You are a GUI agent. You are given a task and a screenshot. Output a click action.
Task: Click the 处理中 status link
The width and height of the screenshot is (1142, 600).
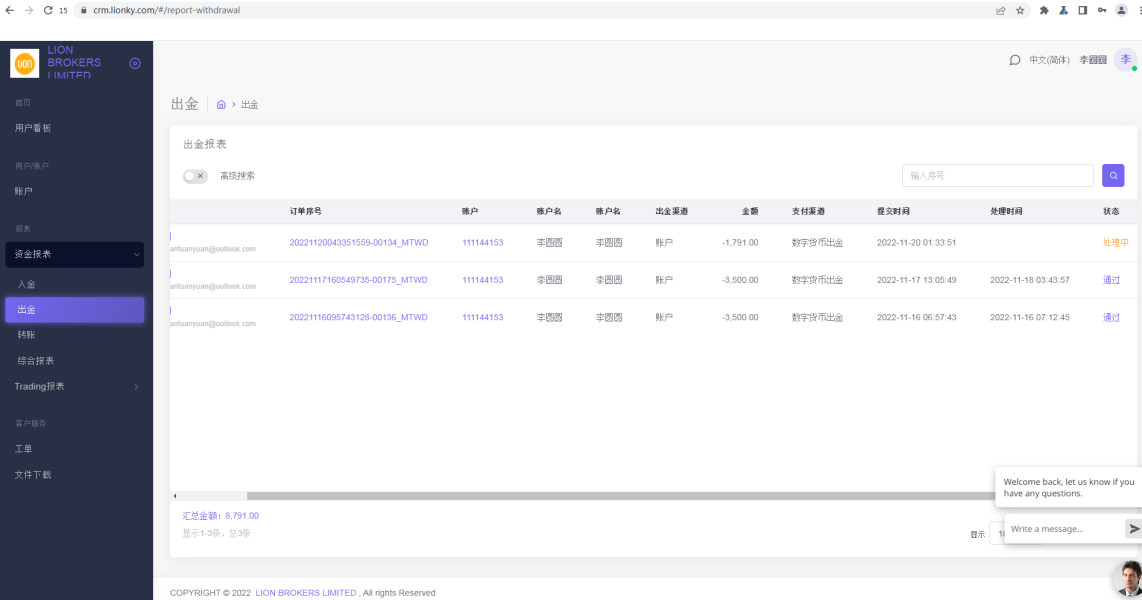pyautogui.click(x=1115, y=243)
